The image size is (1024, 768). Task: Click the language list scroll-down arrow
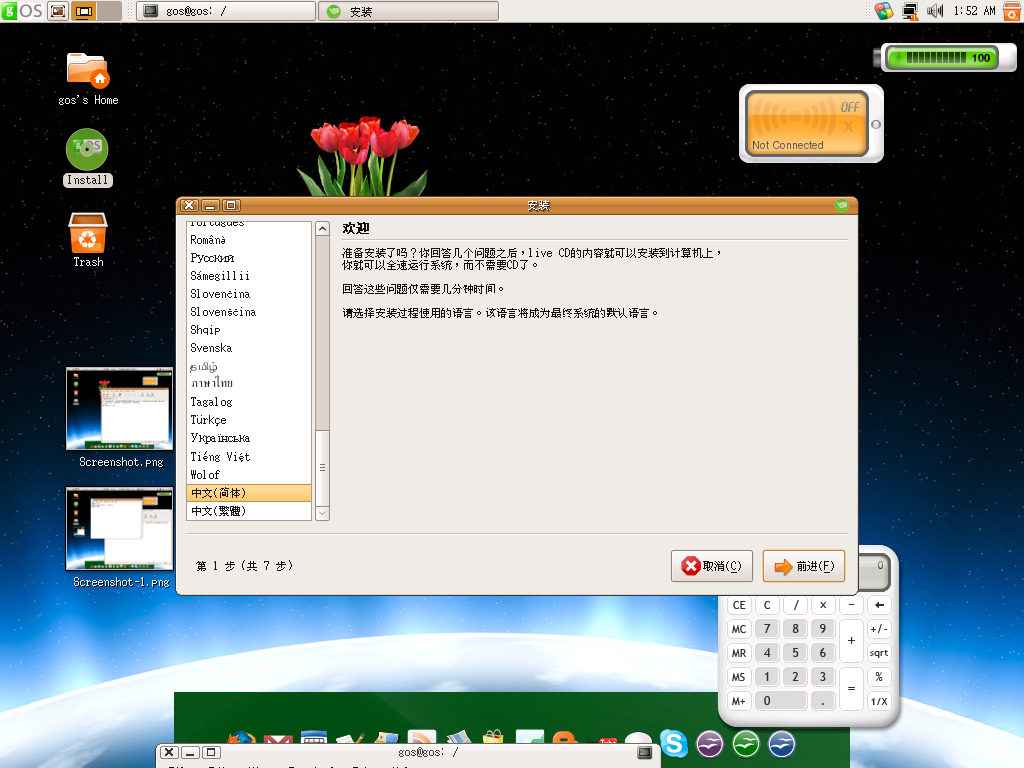(323, 513)
